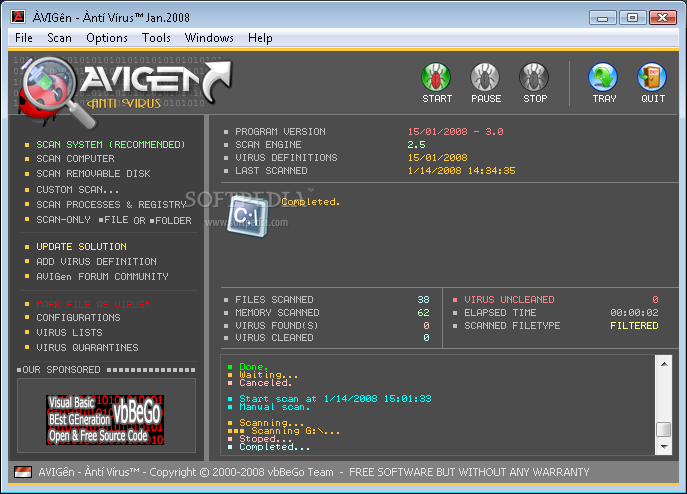Select Scan Removable Disk
Viewport: 687px width, 494px height.
[93, 174]
